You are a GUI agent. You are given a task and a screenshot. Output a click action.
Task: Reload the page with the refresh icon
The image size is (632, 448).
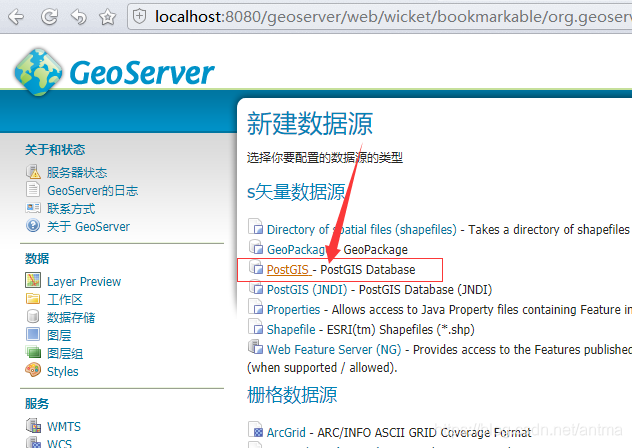coord(49,17)
